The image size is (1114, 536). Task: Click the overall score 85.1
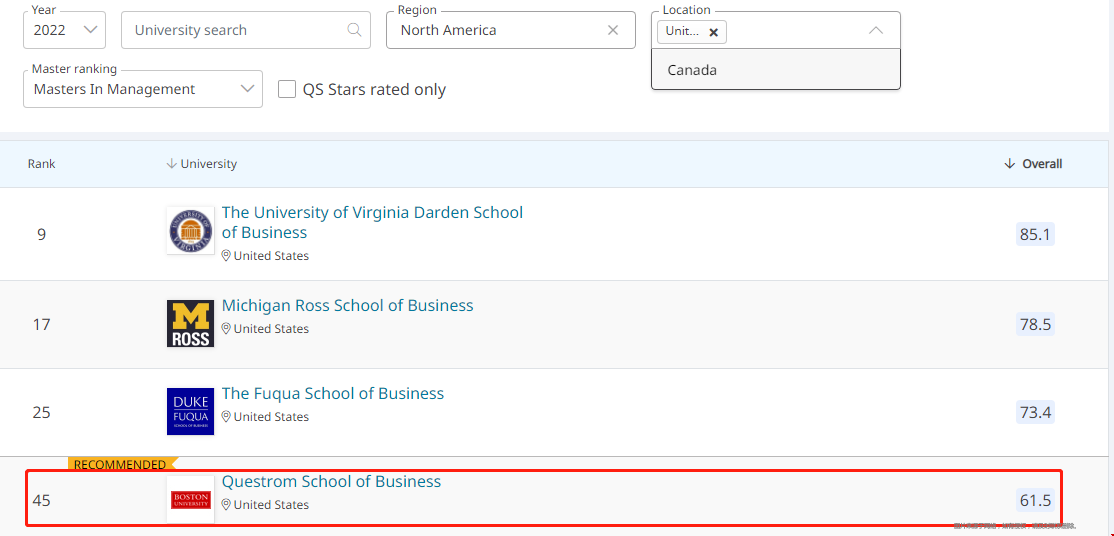[x=1035, y=234]
